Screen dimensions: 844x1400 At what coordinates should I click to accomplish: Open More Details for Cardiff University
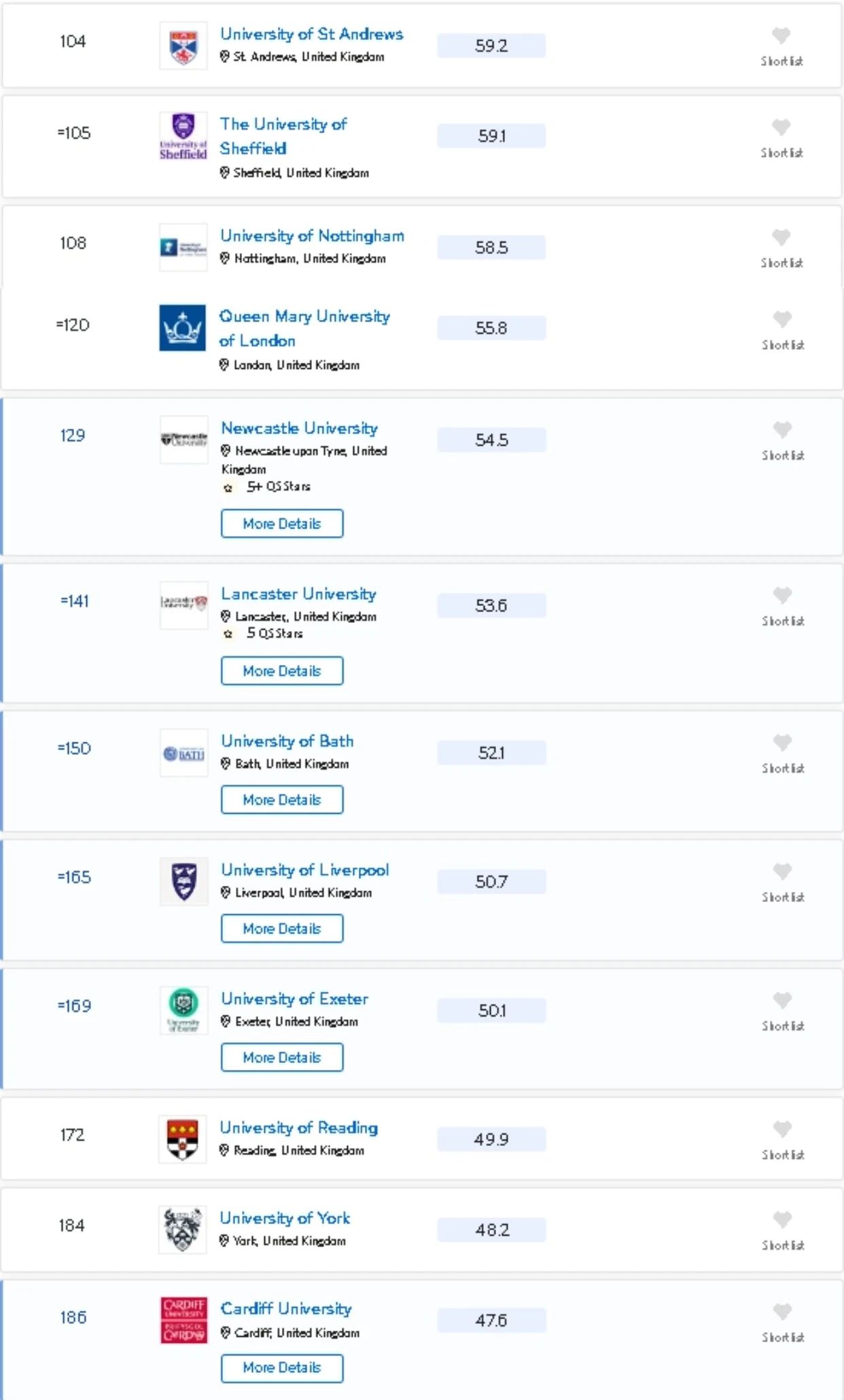(282, 1367)
